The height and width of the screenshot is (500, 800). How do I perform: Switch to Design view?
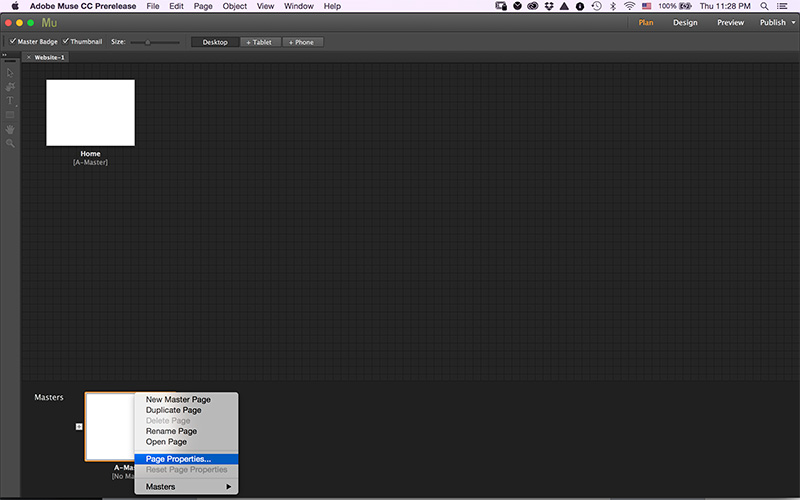pos(685,23)
